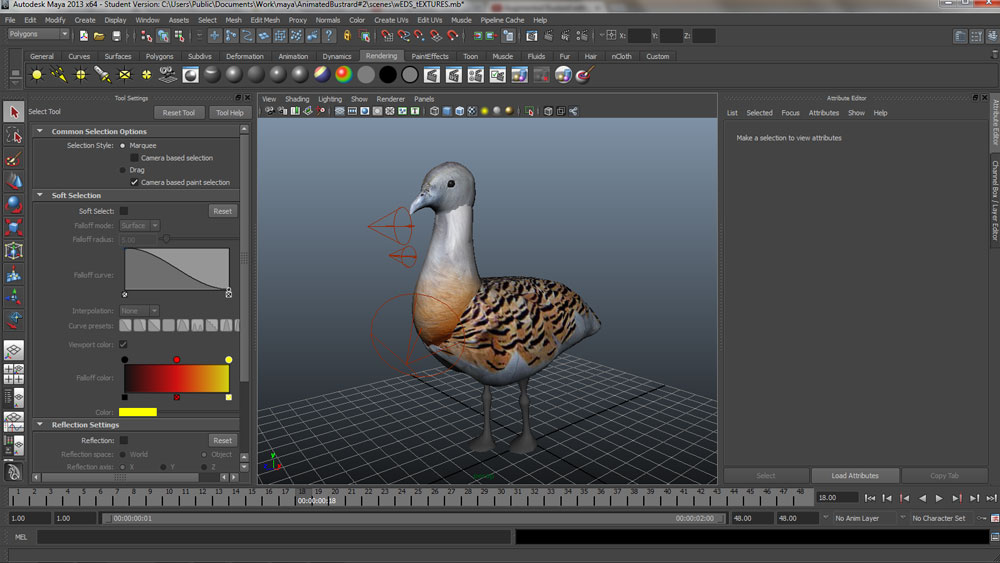The height and width of the screenshot is (563, 1000).
Task: Switch to the Dynamics shelf tab
Action: tap(336, 56)
